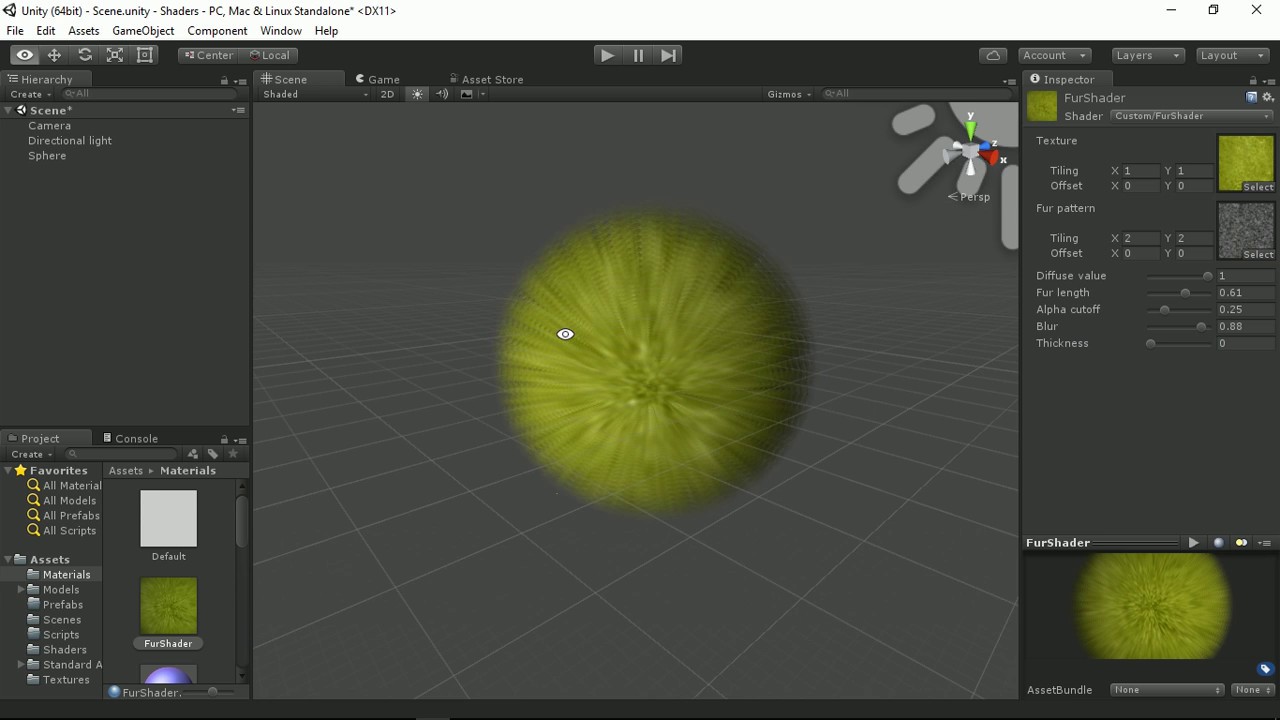The width and height of the screenshot is (1280, 720).
Task: Toggle preview light icon
Action: (x=1241, y=543)
